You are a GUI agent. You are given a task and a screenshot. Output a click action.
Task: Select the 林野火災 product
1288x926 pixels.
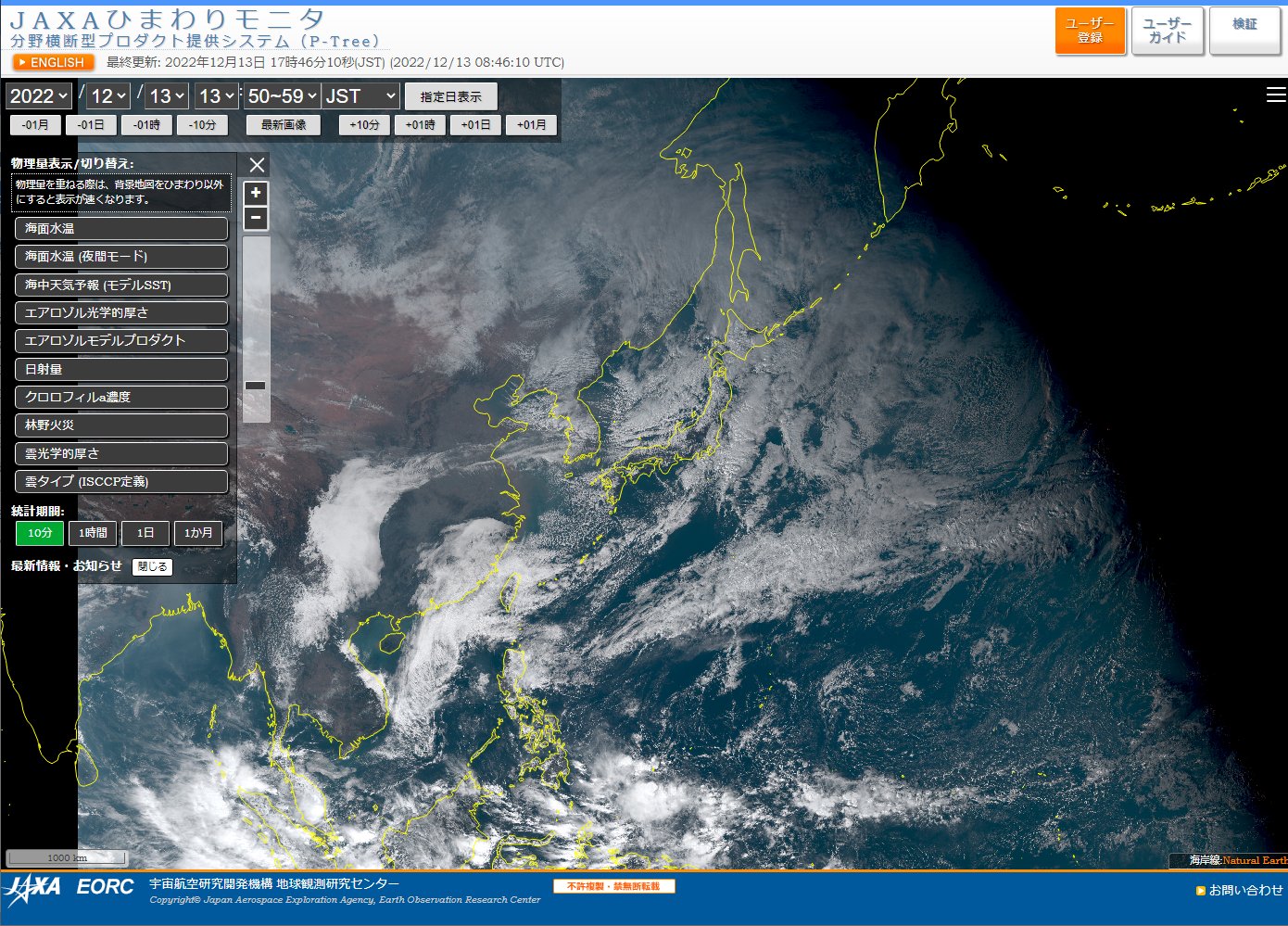[121, 425]
